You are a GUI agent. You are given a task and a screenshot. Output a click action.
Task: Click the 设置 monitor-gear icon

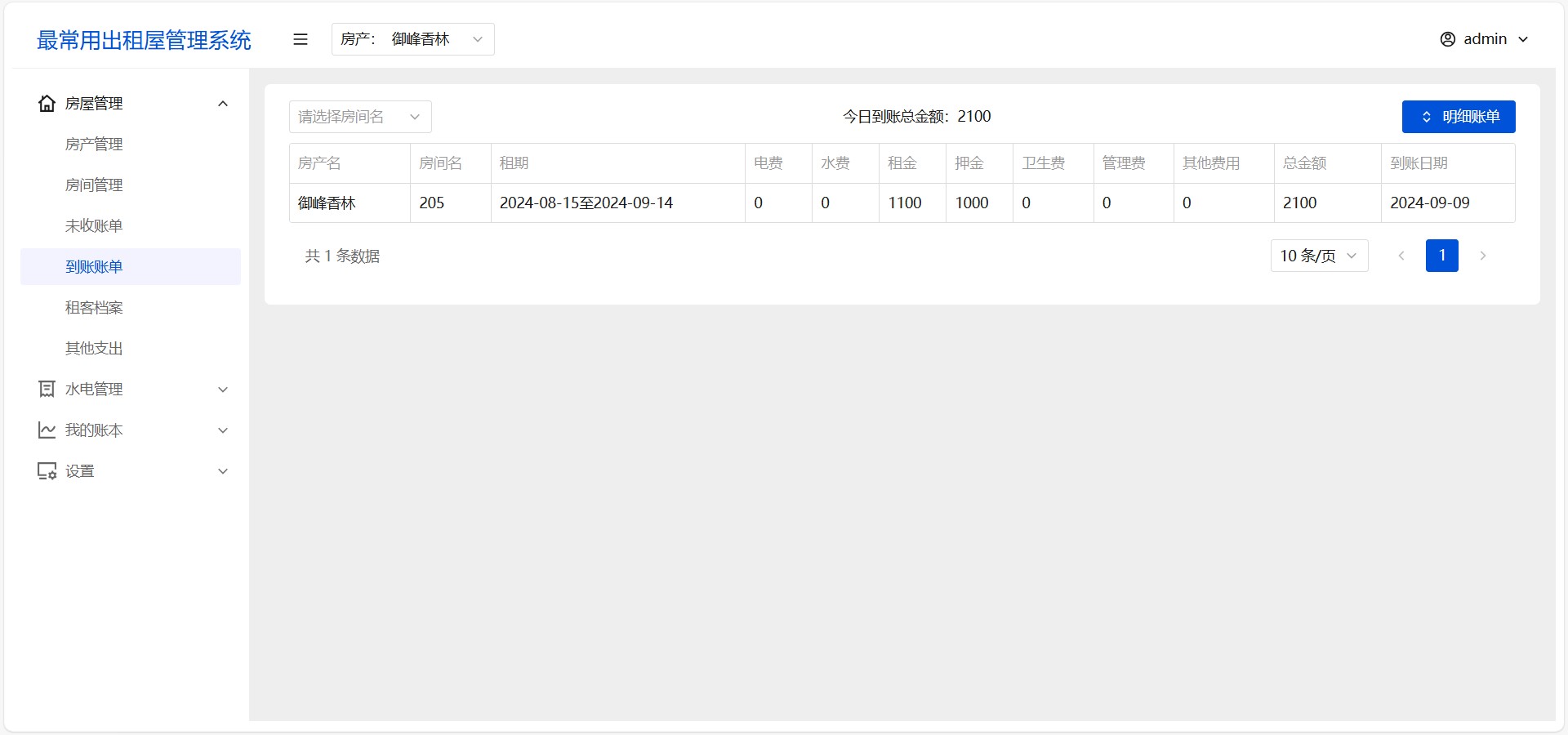(x=47, y=471)
